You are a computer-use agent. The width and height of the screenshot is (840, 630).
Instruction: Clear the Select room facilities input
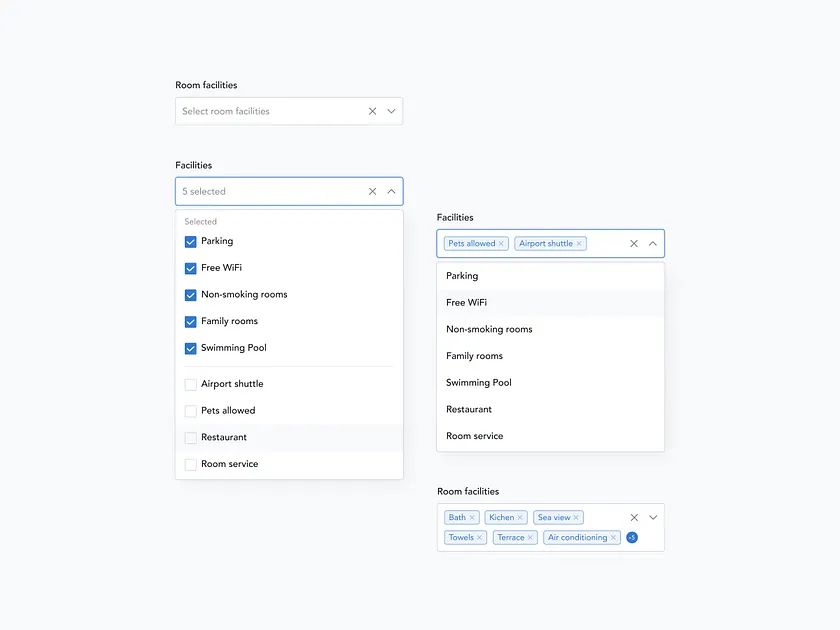371,111
